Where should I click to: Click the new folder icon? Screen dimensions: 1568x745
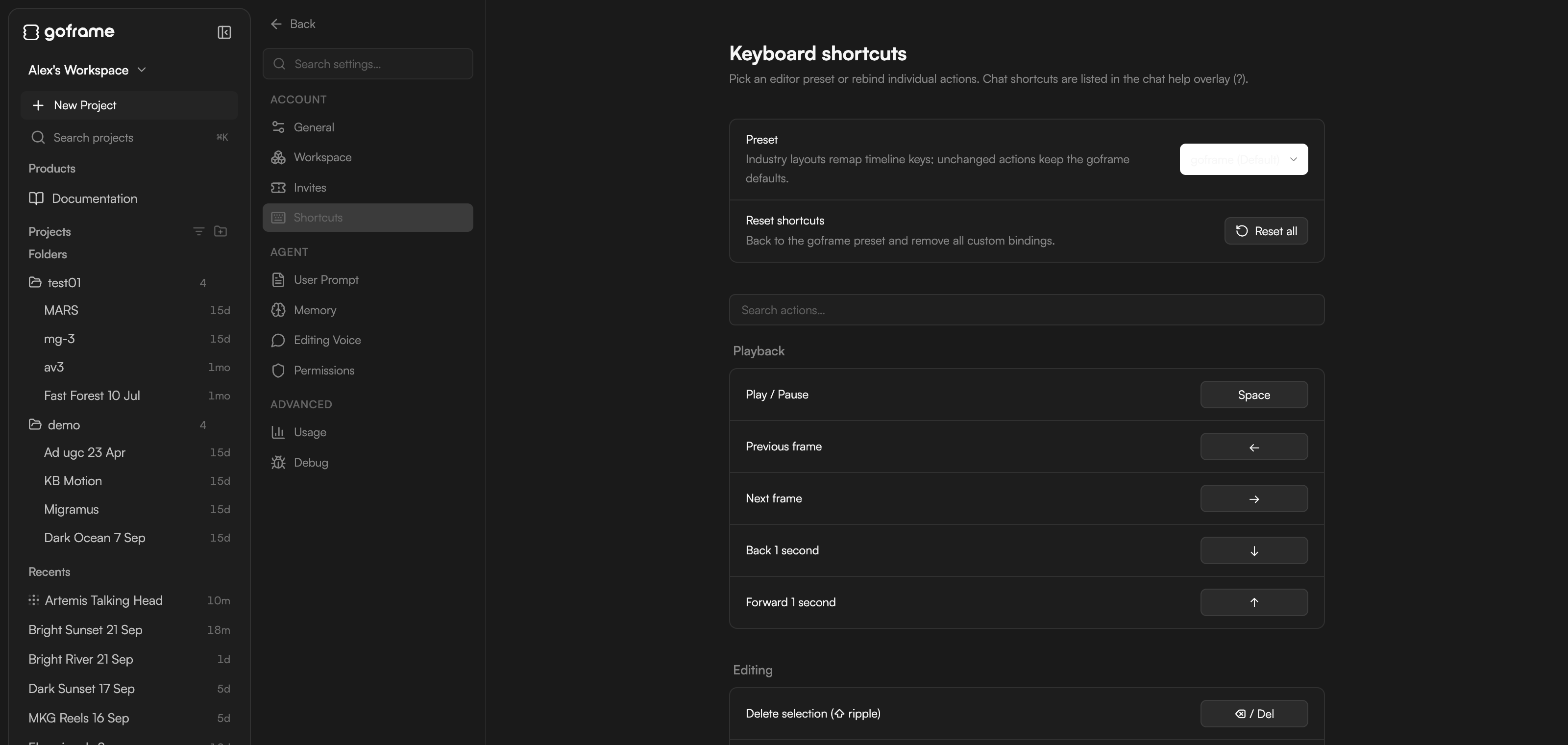[x=220, y=231]
